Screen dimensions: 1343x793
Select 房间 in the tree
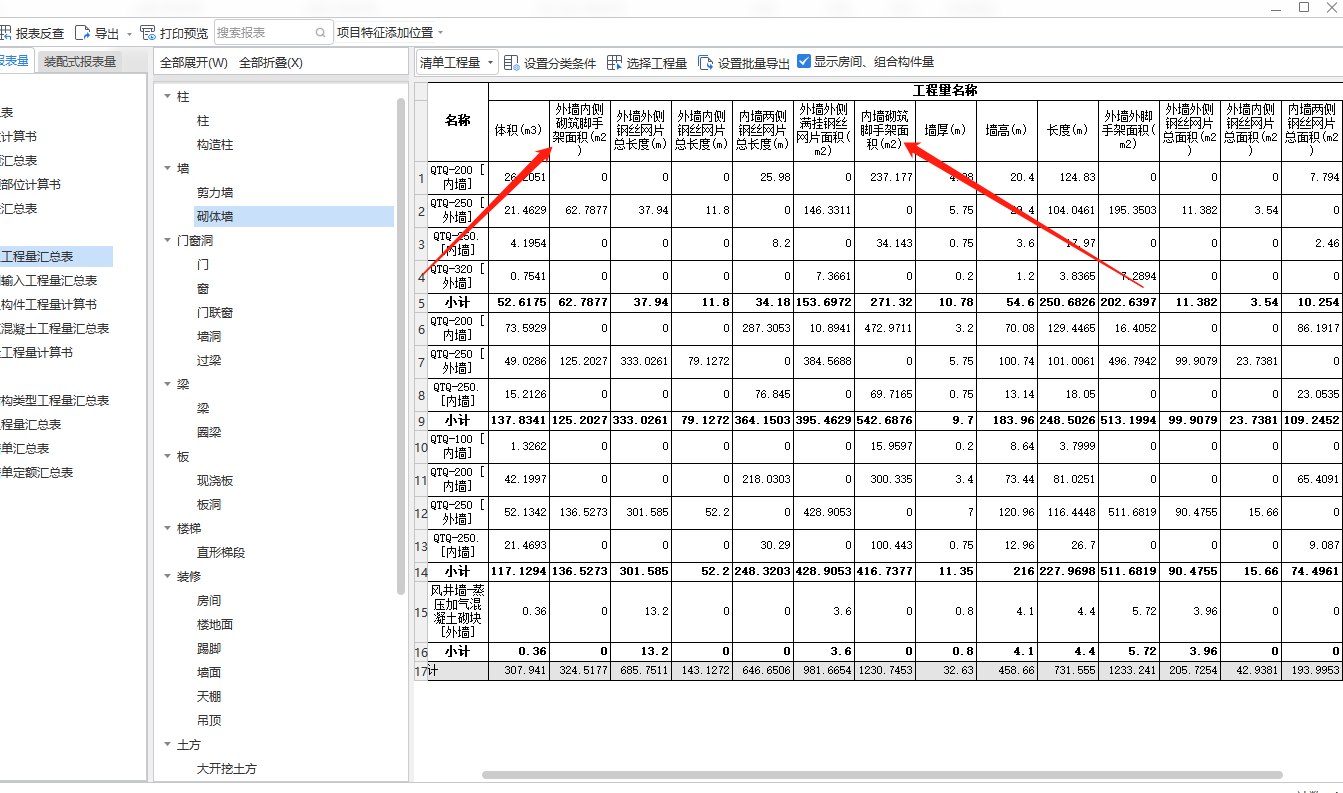(x=209, y=601)
